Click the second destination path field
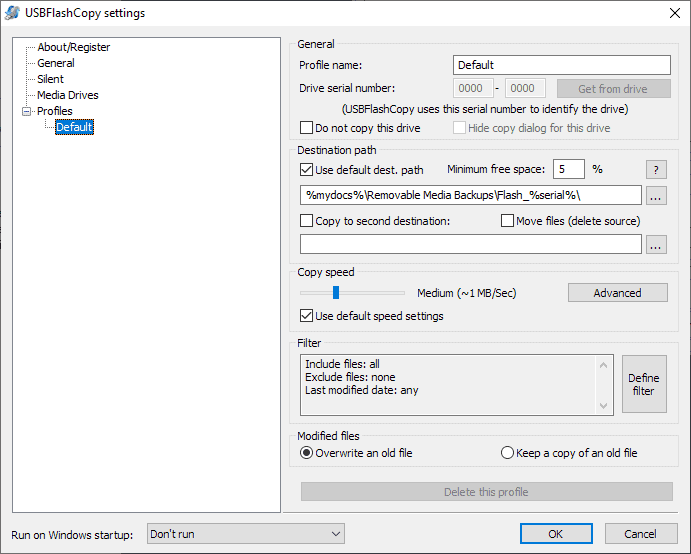The image size is (691, 554). click(x=470, y=244)
